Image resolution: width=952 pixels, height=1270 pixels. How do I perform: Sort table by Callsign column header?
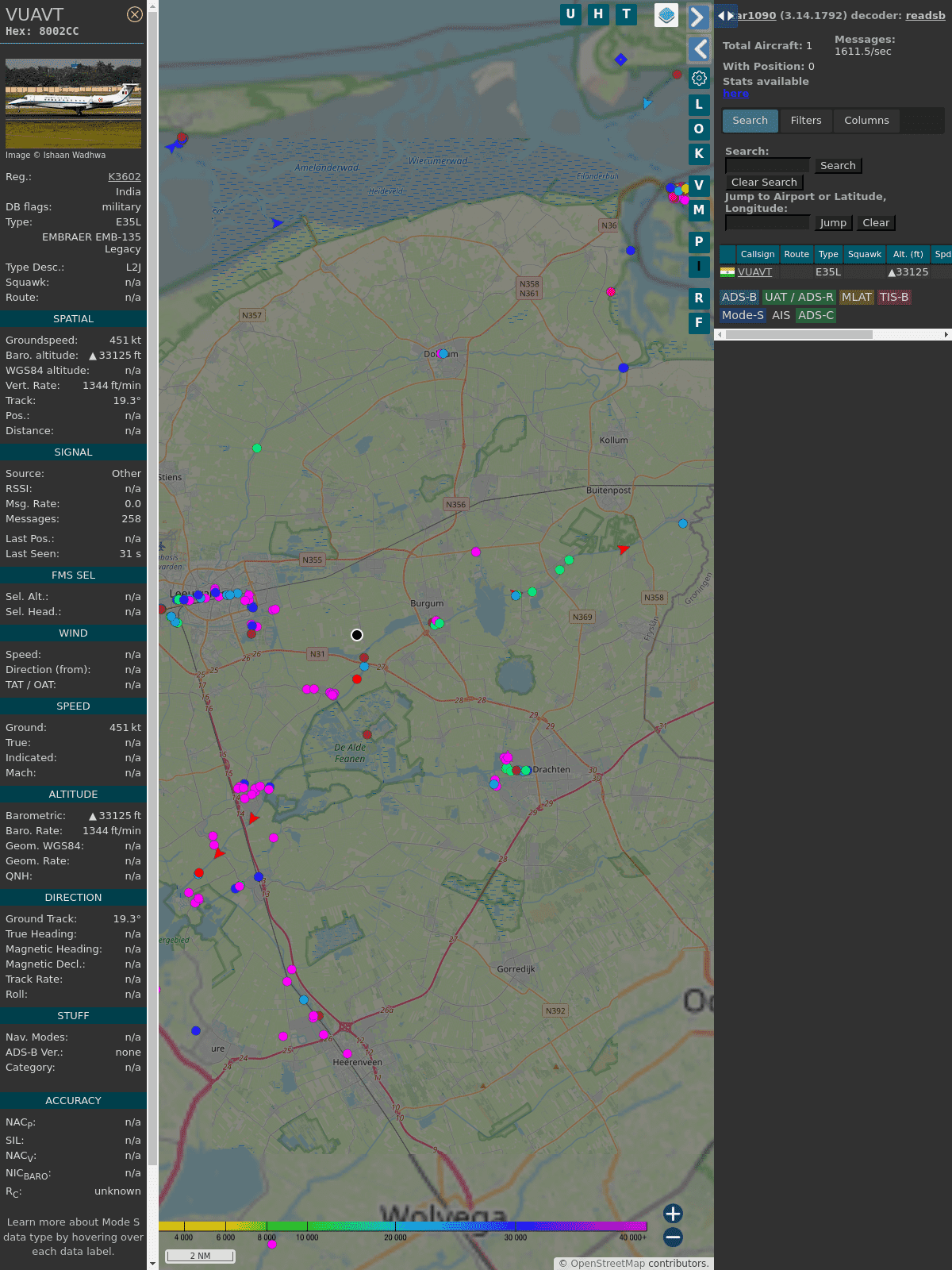pos(757,254)
